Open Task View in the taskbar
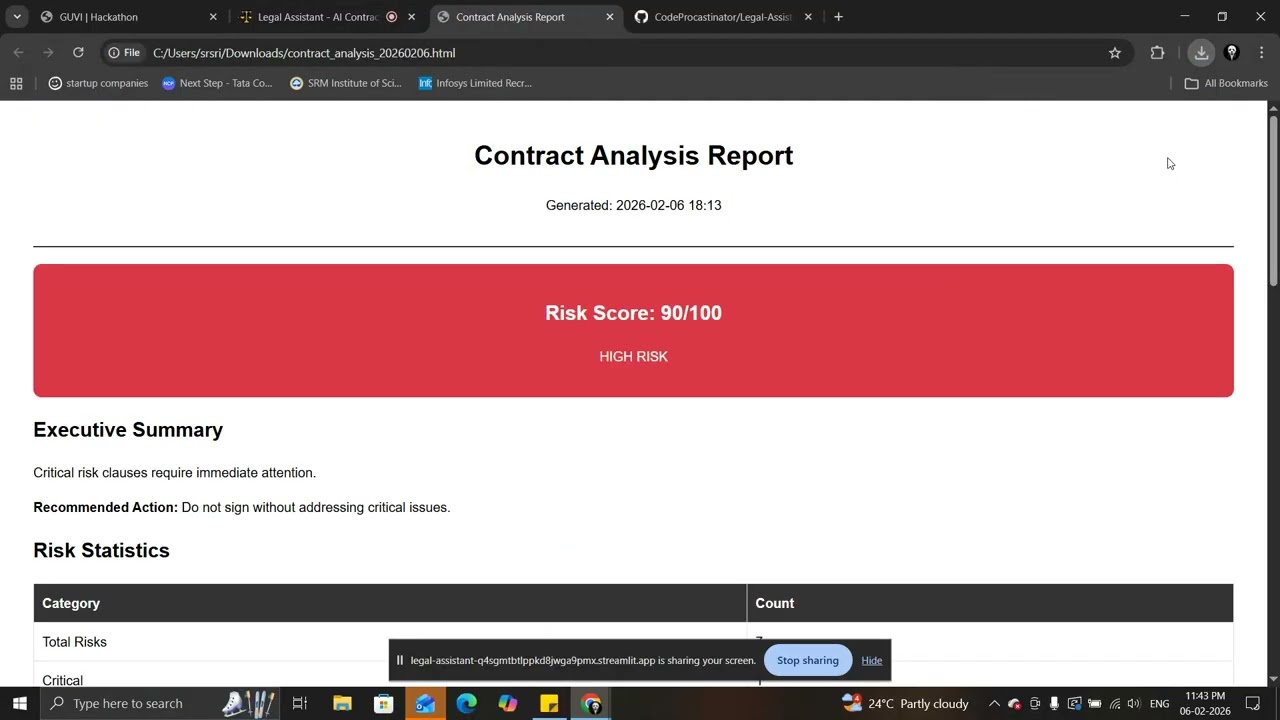 [300, 703]
